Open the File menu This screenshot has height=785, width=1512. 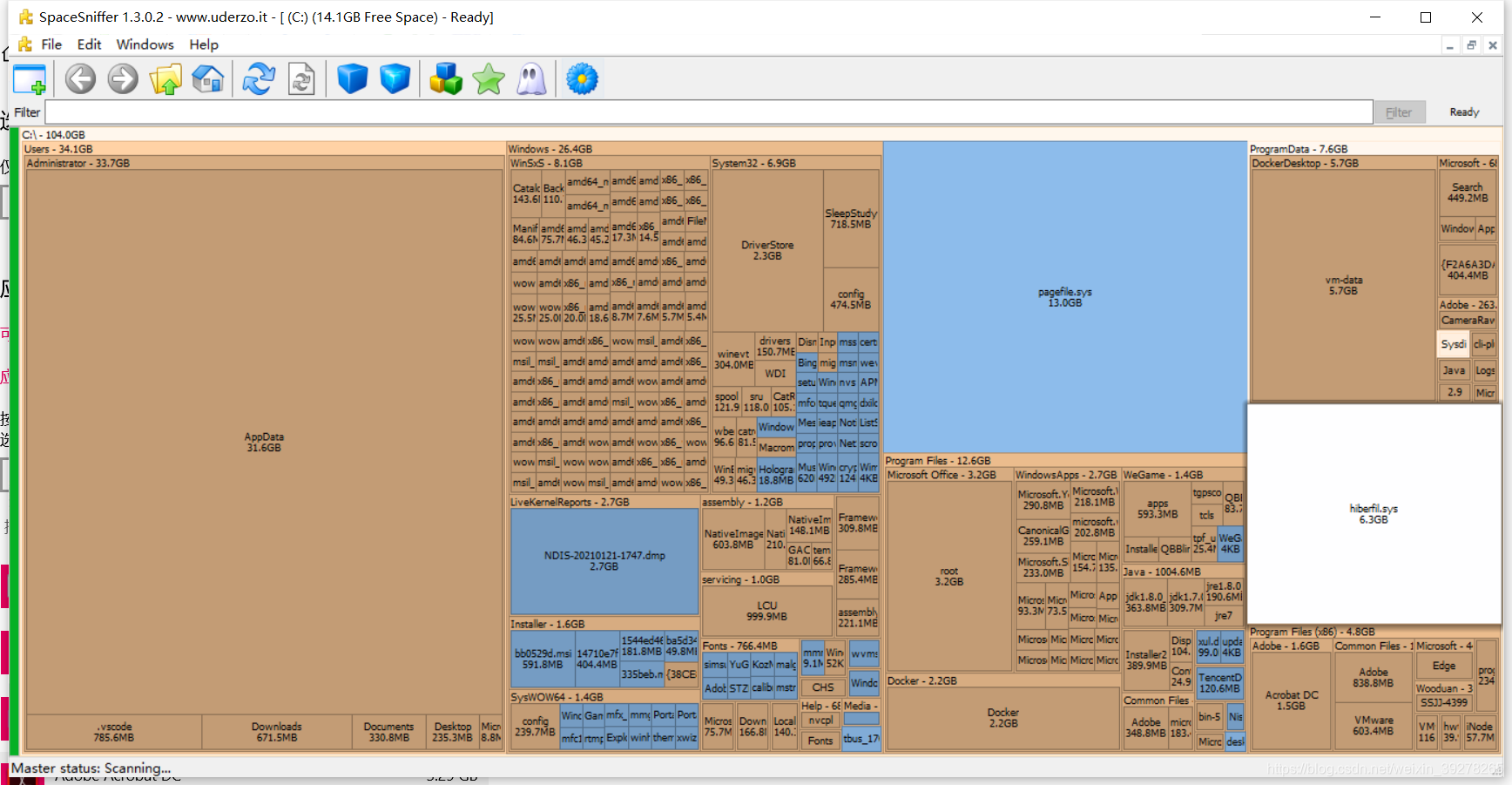pos(51,44)
